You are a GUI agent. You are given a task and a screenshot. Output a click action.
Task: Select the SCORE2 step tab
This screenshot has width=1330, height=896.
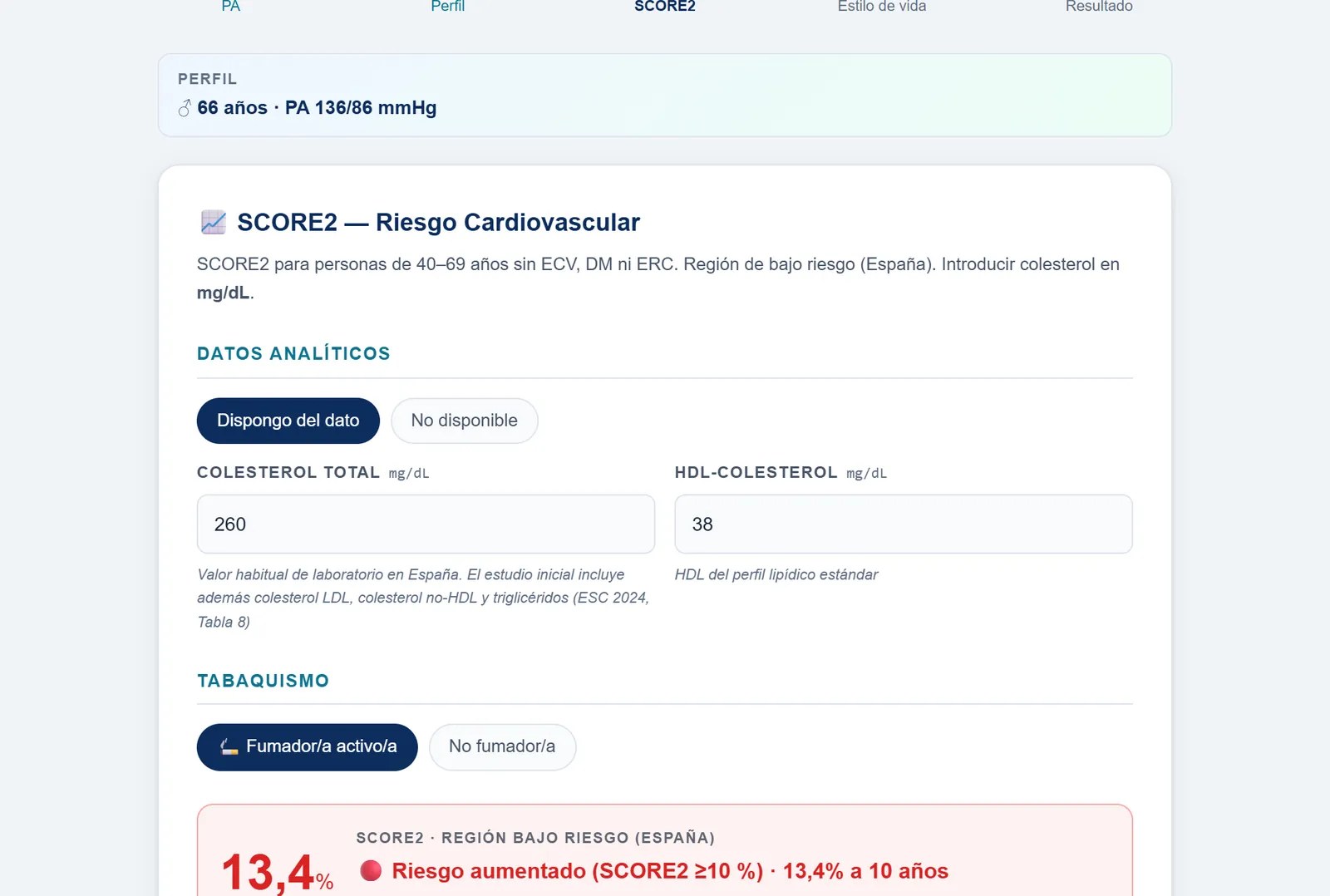coord(665,7)
